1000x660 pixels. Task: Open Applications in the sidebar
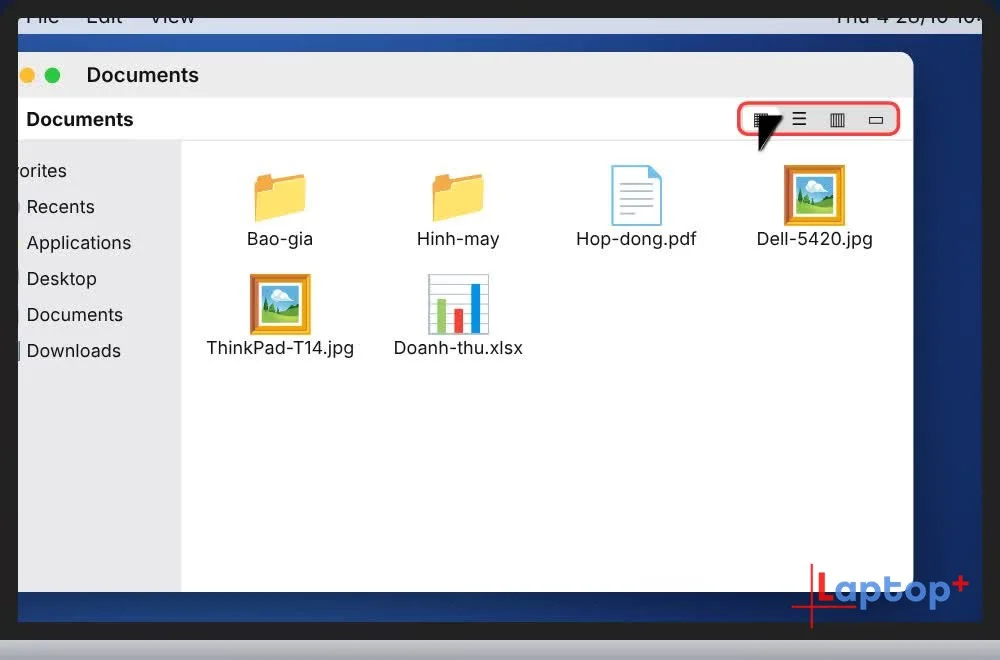(79, 243)
